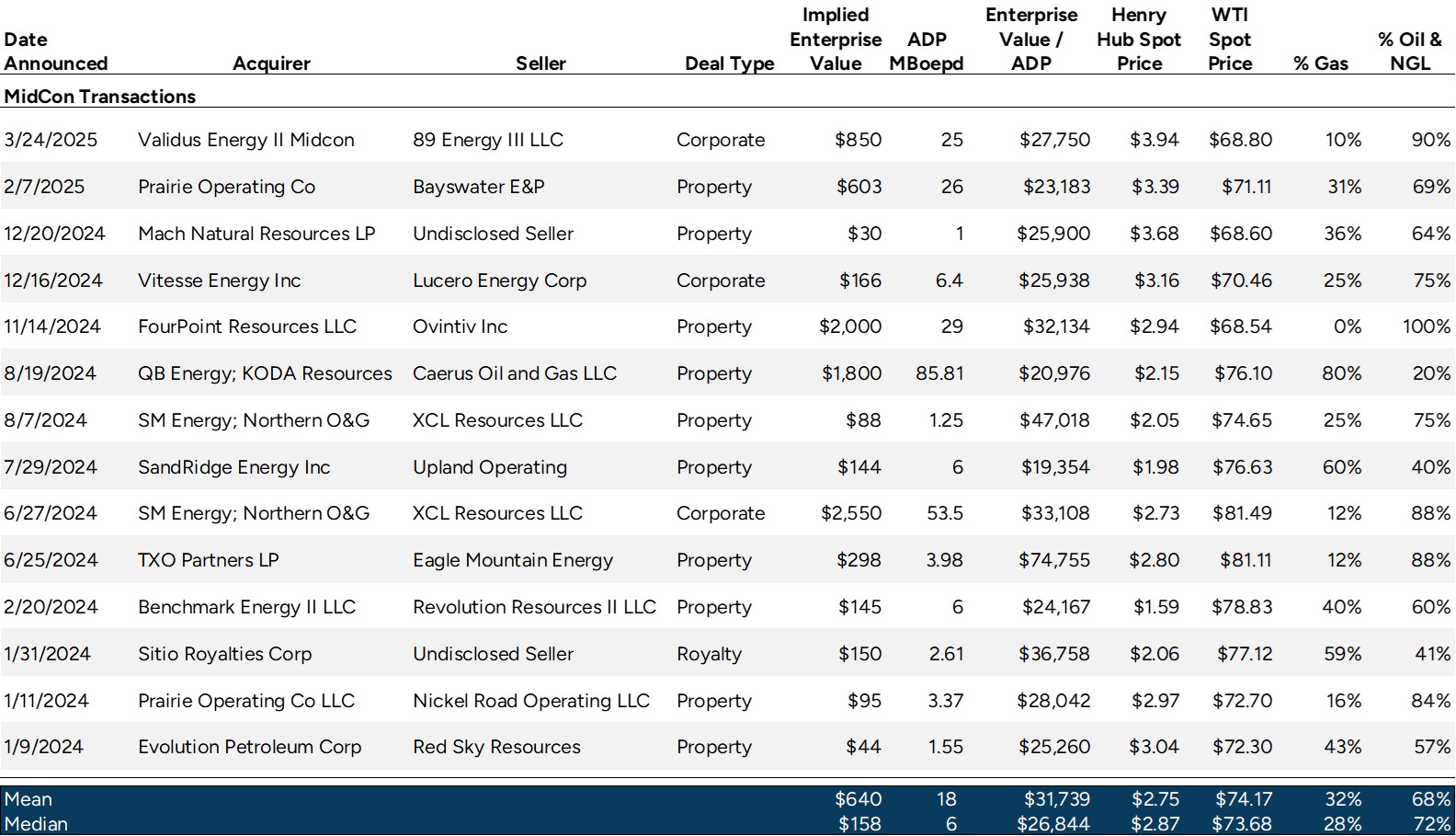Image resolution: width=1456 pixels, height=836 pixels.
Task: Click the $1.59 Henry Hub price
Action: (1156, 607)
